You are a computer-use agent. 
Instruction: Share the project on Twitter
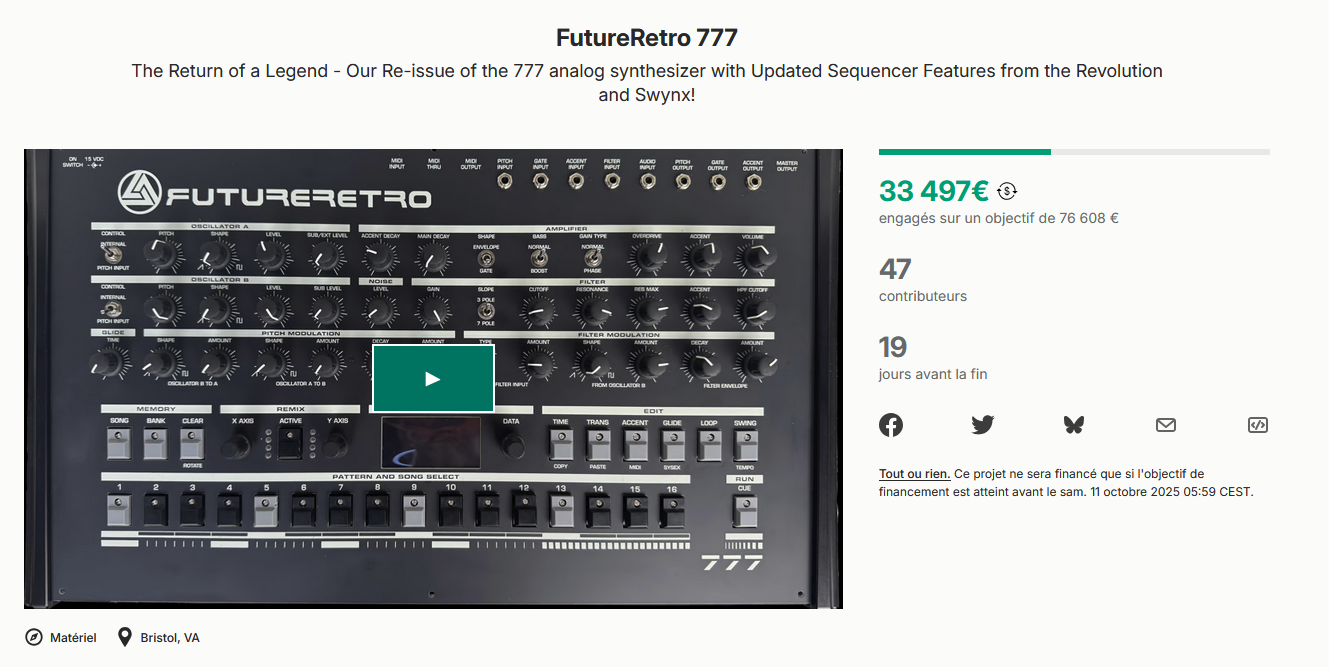[983, 425]
